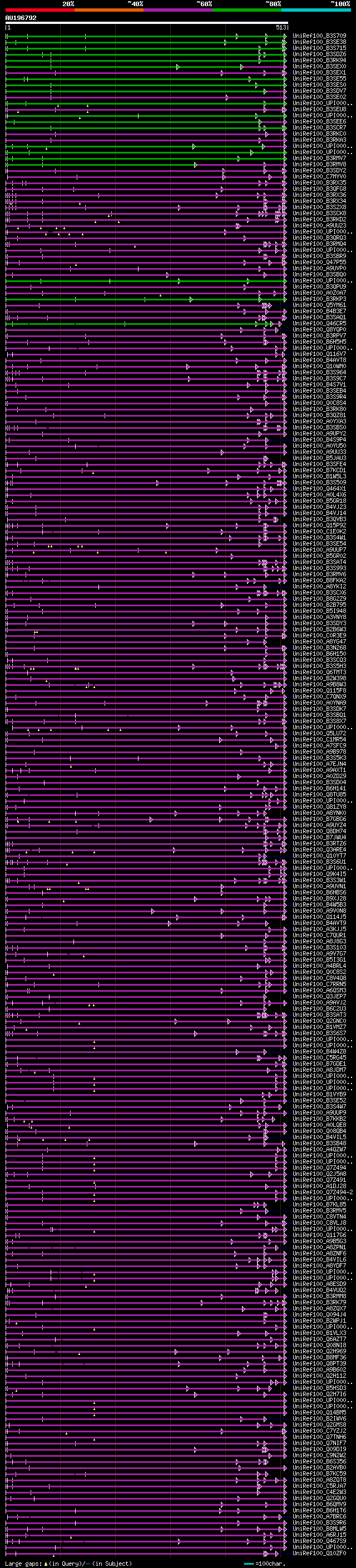Select UniRef100_B3SDV7 in hit list
The width and height of the screenshot is (356, 1568).
click(319, 91)
